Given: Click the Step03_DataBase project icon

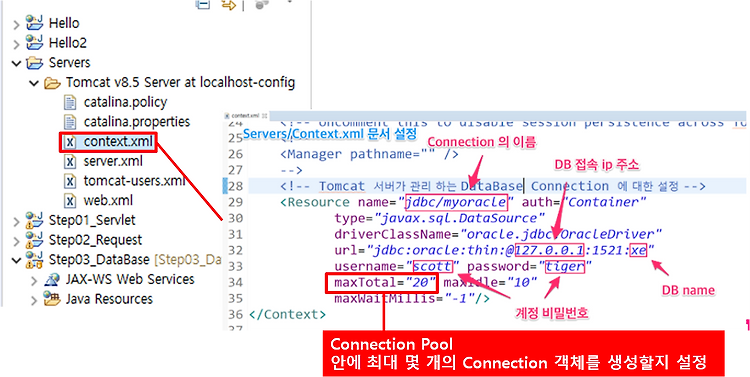Looking at the screenshot, I should click(34, 260).
